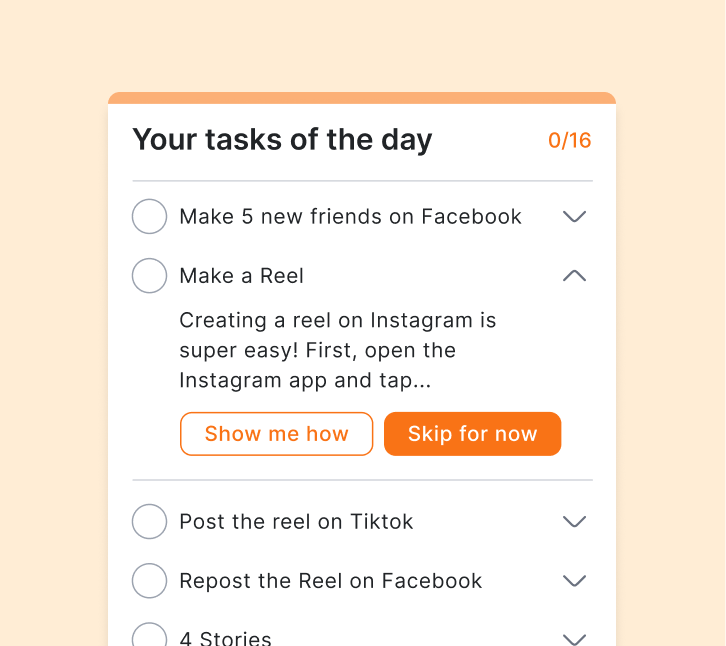
Task: Expand the Post the reel on Tiktok chevron
Action: [x=574, y=522]
